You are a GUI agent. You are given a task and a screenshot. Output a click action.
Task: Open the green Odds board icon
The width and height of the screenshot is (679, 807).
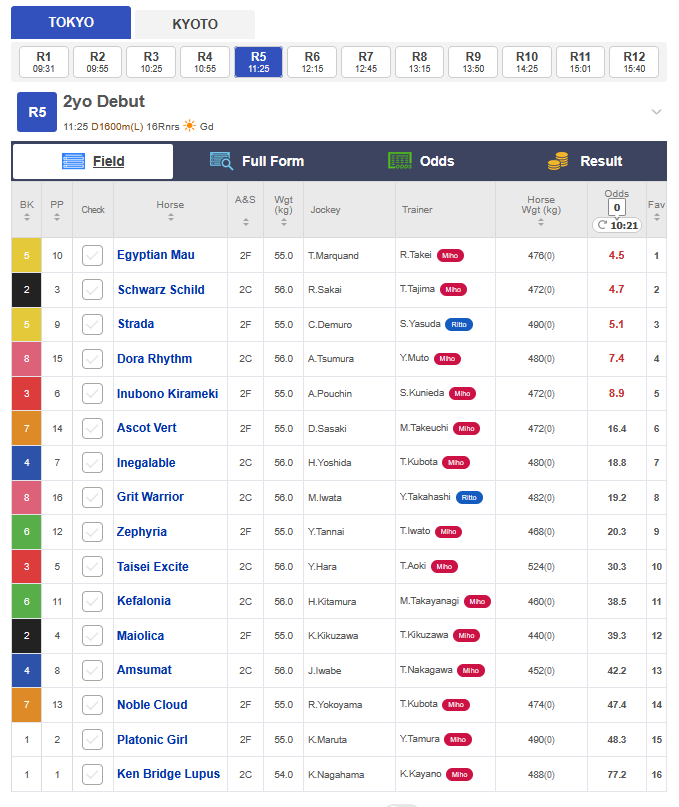[x=399, y=161]
